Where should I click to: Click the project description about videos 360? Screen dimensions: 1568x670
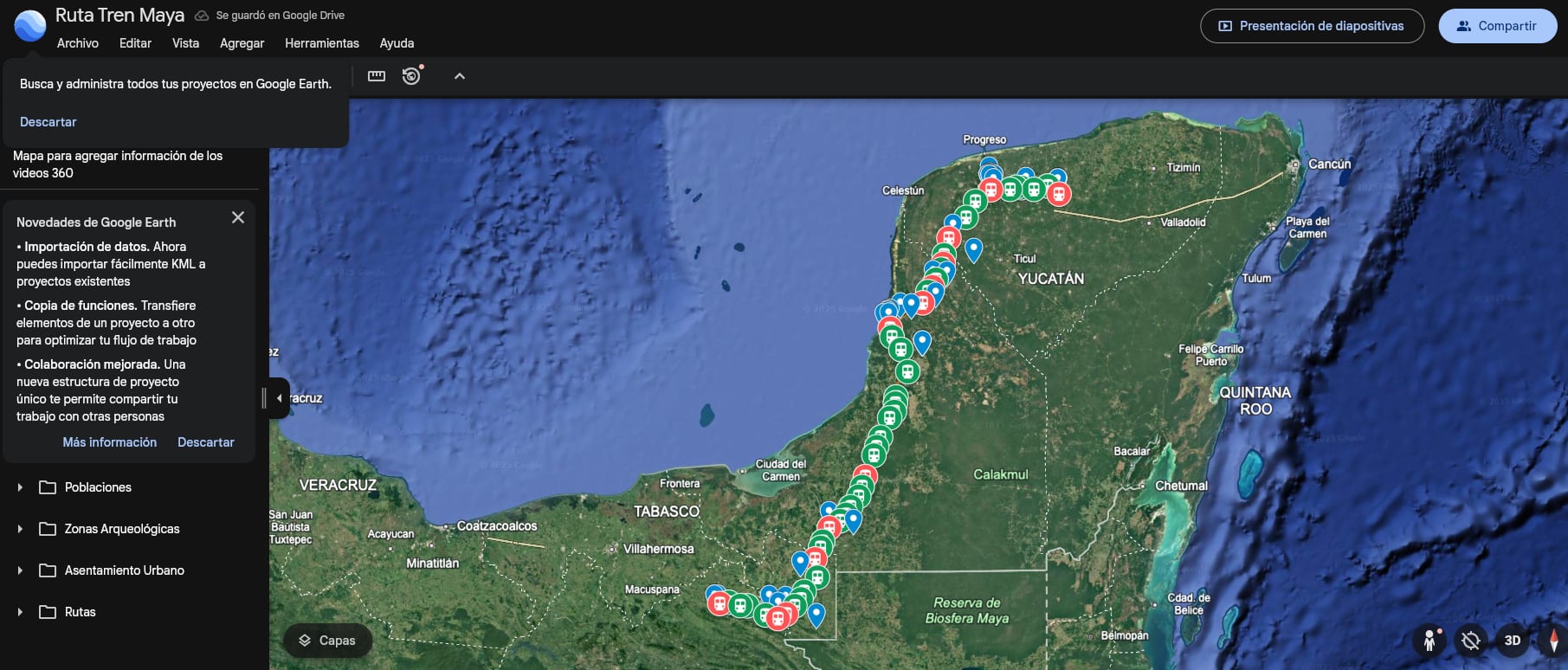click(118, 164)
